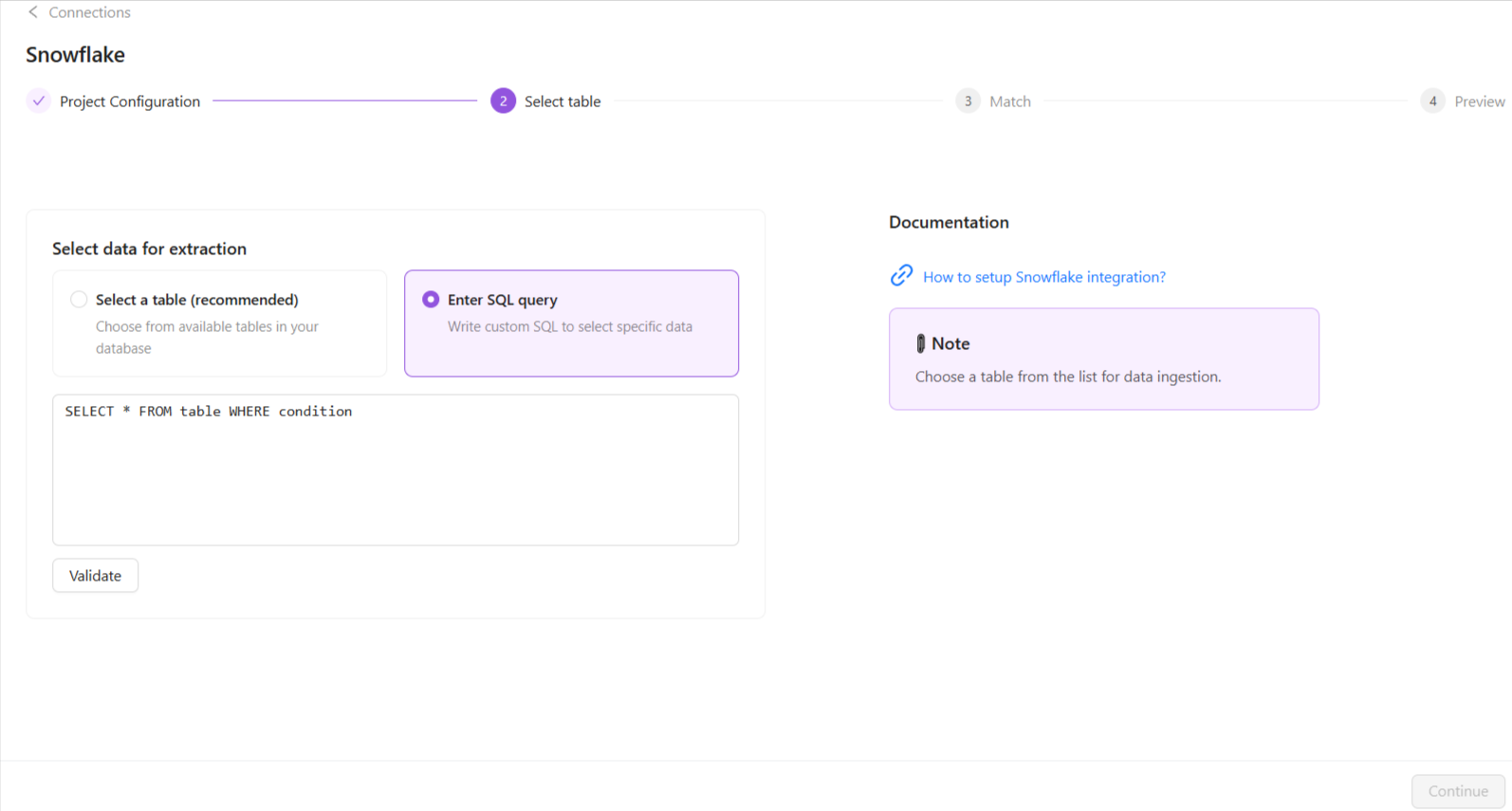Click the Write custom SQL description text

(570, 326)
